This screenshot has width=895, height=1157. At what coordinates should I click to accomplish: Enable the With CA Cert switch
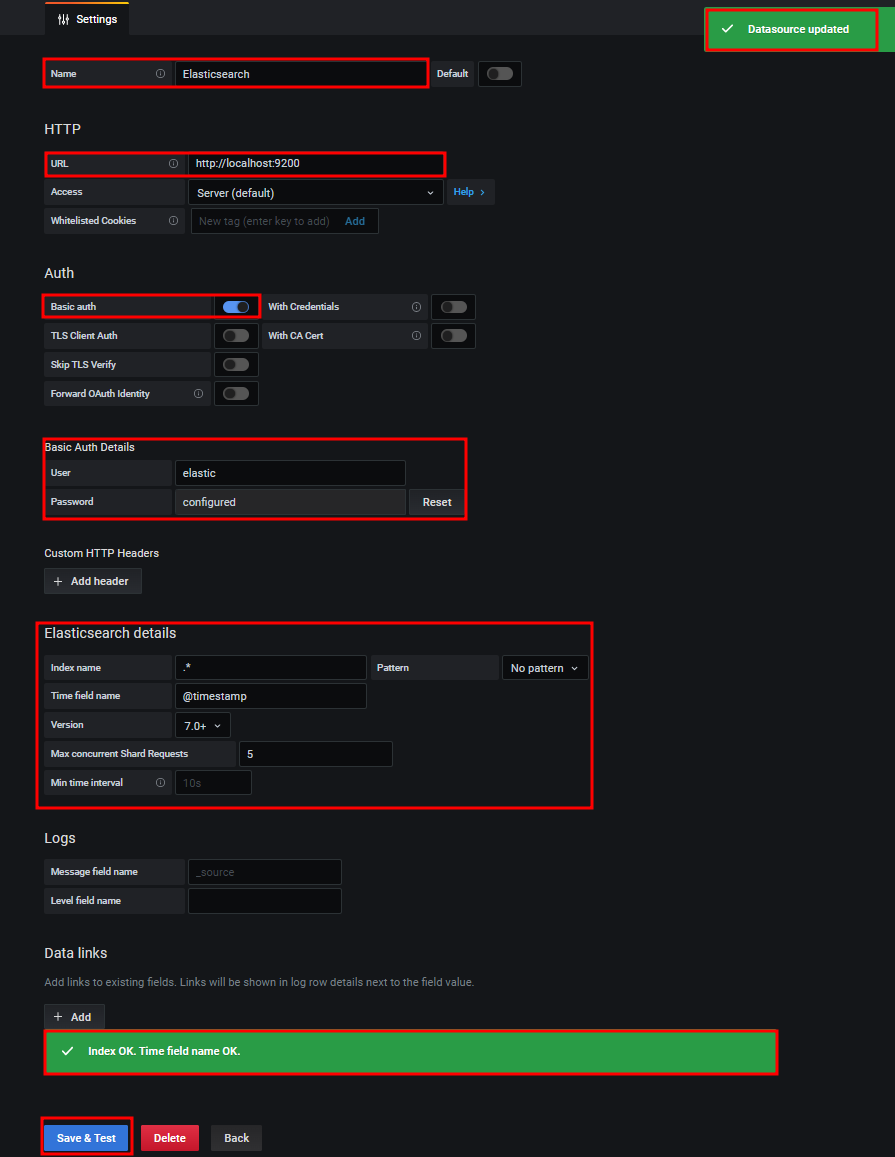[454, 336]
